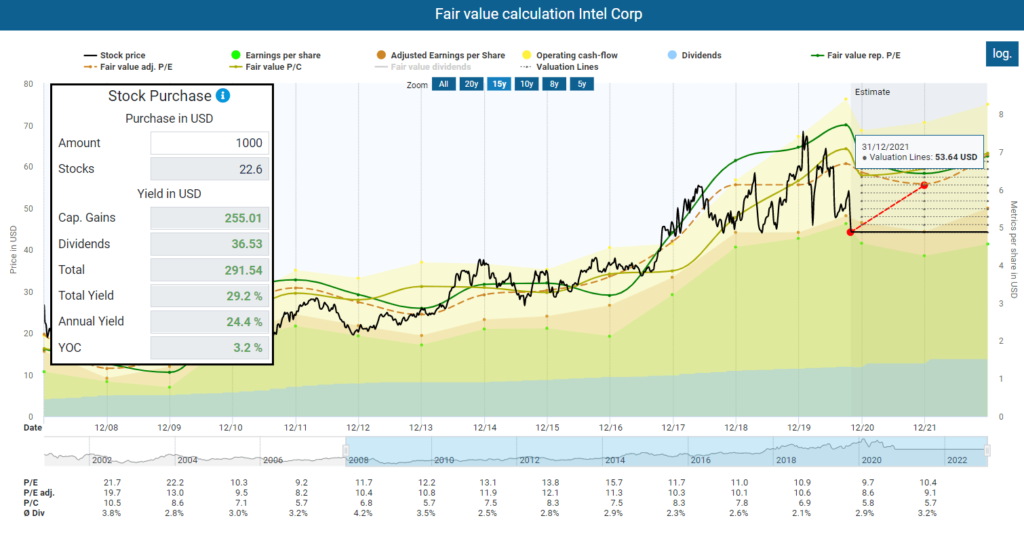1024x537 pixels.
Task: Click P/E adj. value 9.1
Action: point(930,493)
